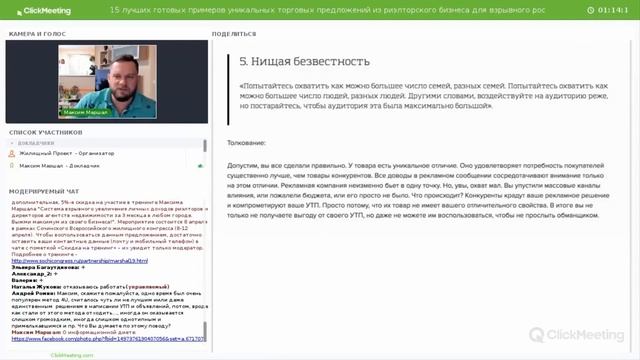The image size is (640, 360).
Task: Click Андрей Ромах's name in the chat
Action: (x=33, y=293)
